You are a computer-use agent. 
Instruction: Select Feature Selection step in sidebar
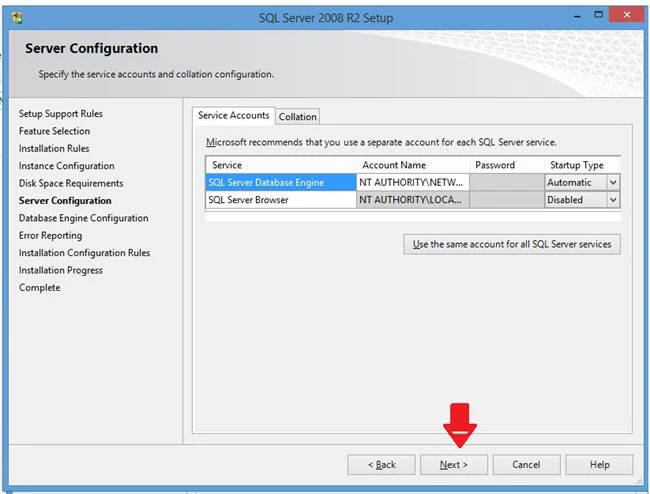pos(54,131)
